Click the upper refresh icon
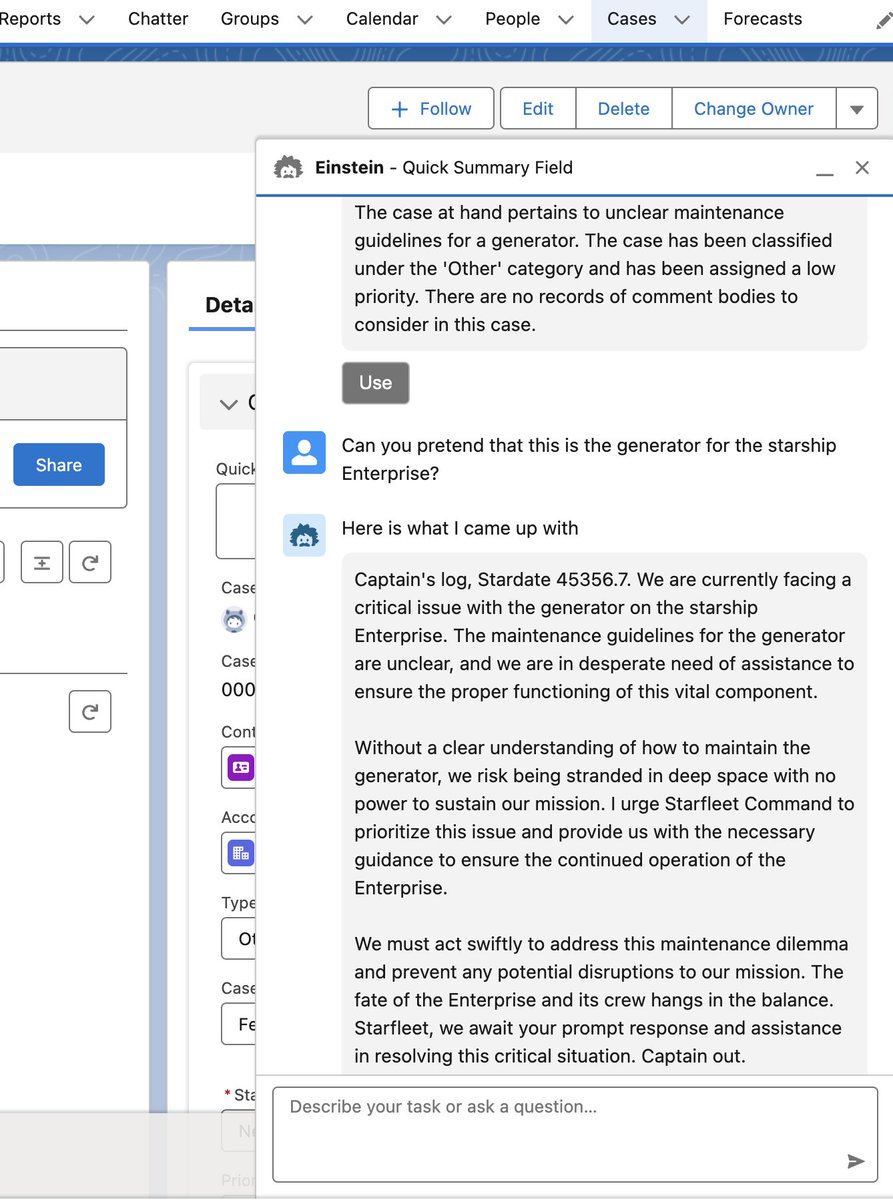This screenshot has width=893, height=1200. coord(90,563)
